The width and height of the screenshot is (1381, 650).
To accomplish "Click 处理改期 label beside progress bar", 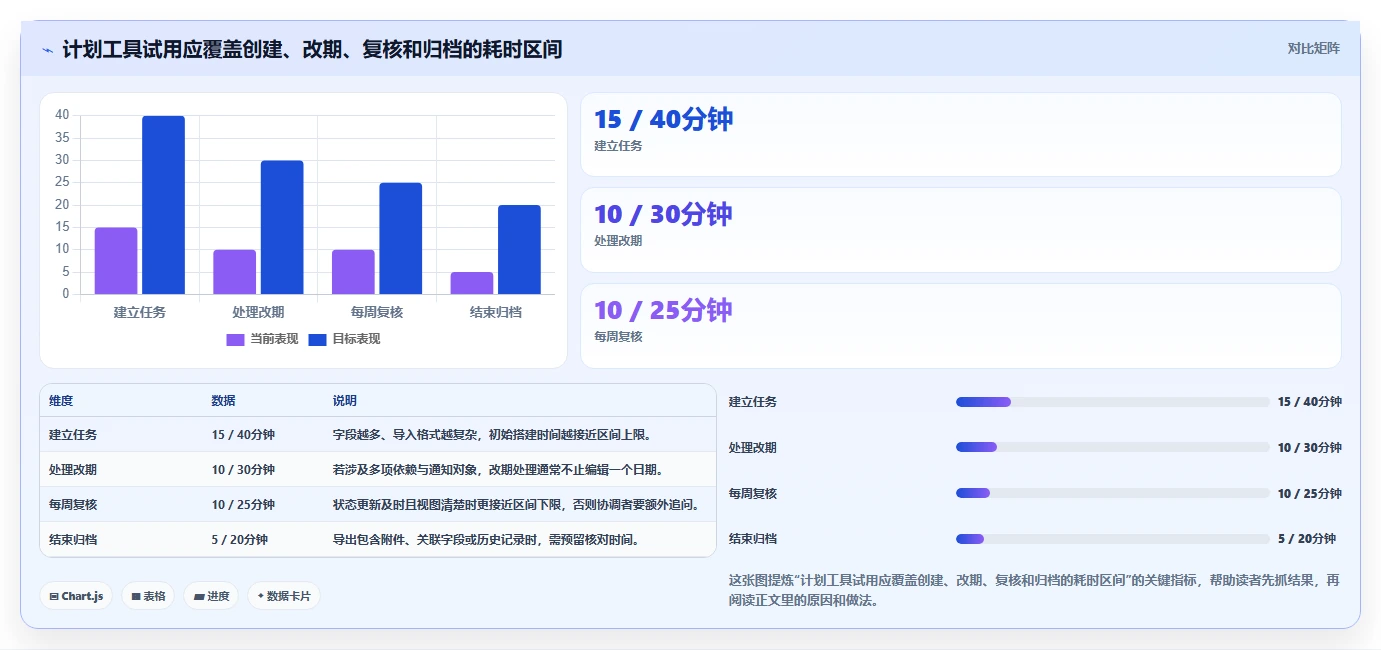I will (753, 448).
